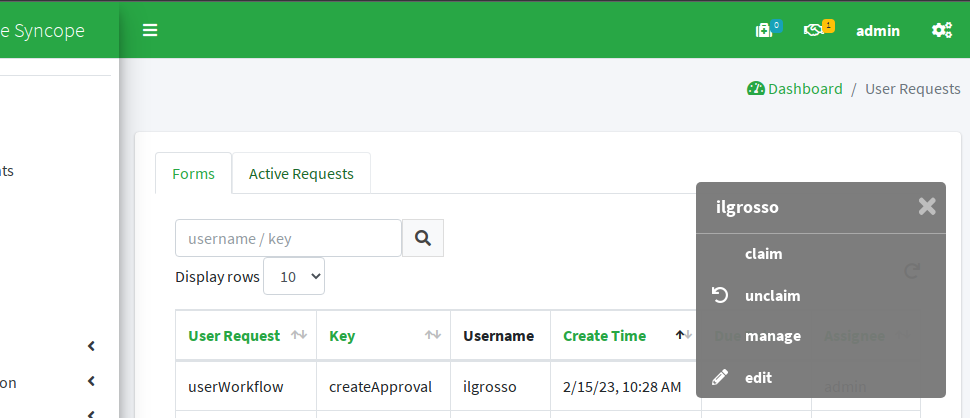Click the table reload icon
970x418 pixels.
click(912, 270)
